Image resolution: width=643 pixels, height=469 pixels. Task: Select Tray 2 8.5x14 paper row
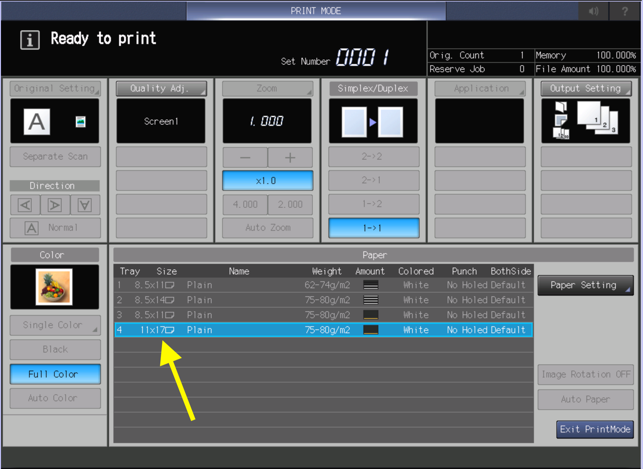(321, 299)
